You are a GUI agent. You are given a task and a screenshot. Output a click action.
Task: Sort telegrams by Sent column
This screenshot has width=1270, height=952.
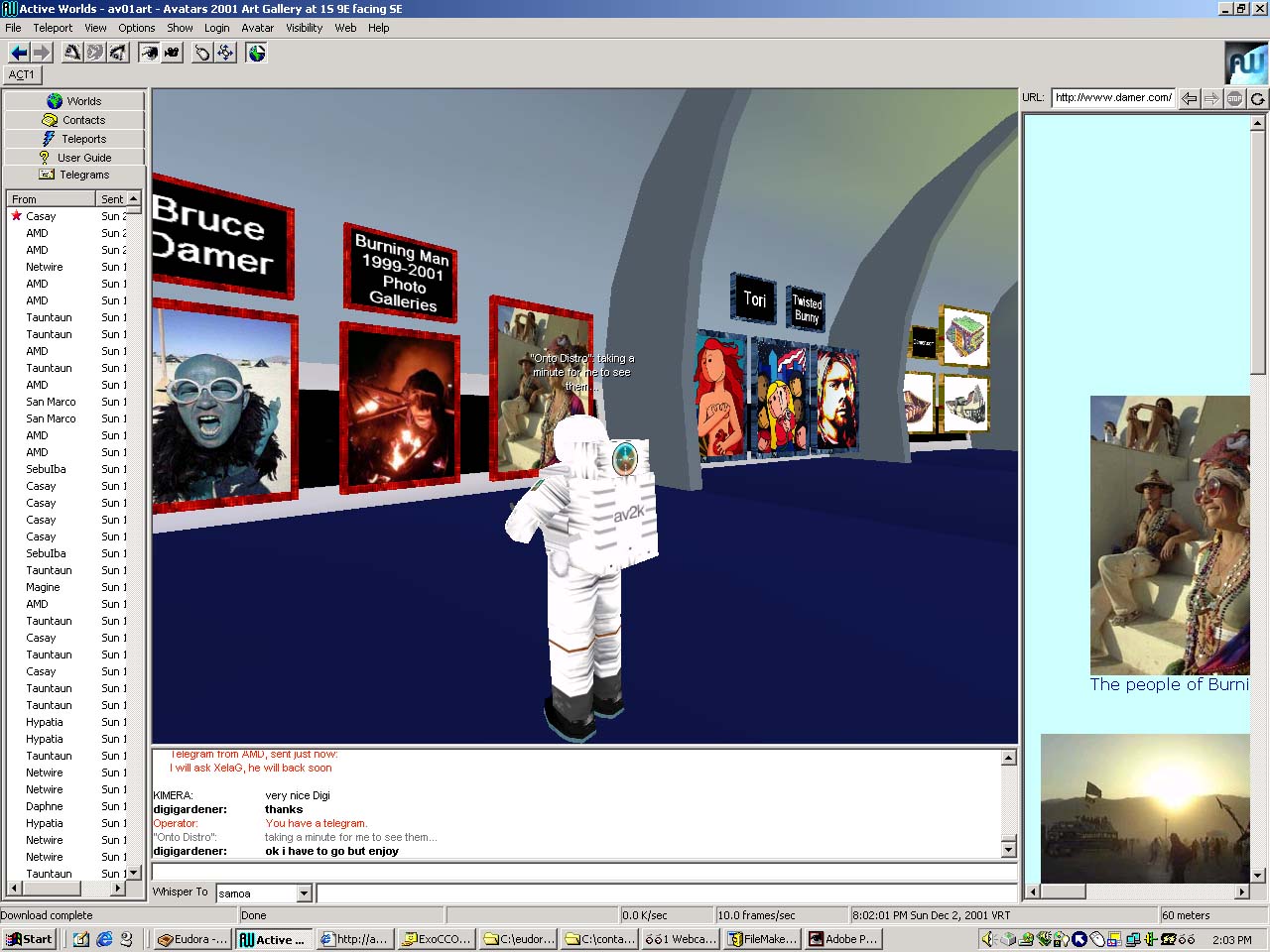click(x=112, y=199)
